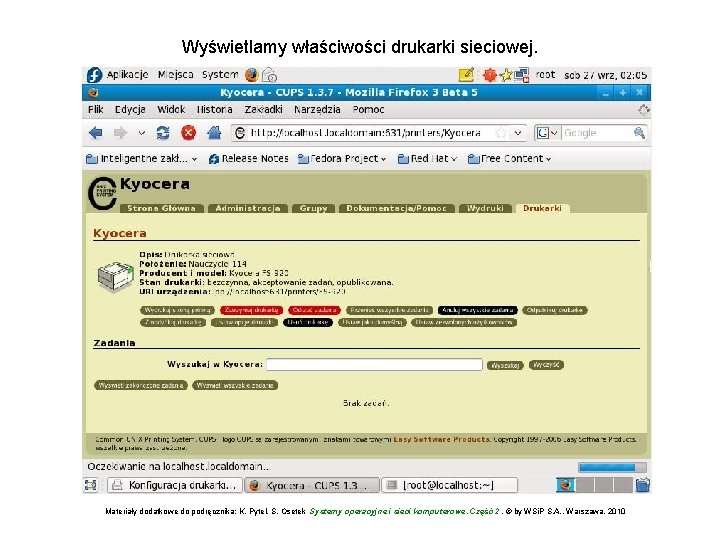
Task: Open the Edycja menu
Action: pos(130,110)
